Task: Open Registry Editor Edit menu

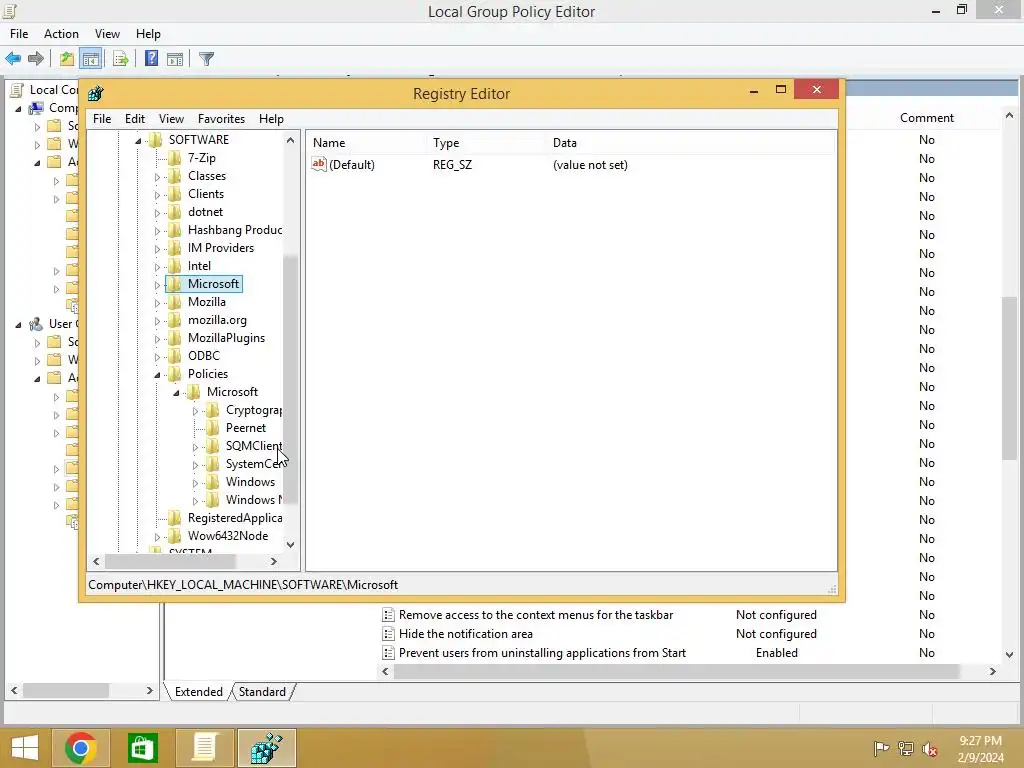Action: [135, 119]
